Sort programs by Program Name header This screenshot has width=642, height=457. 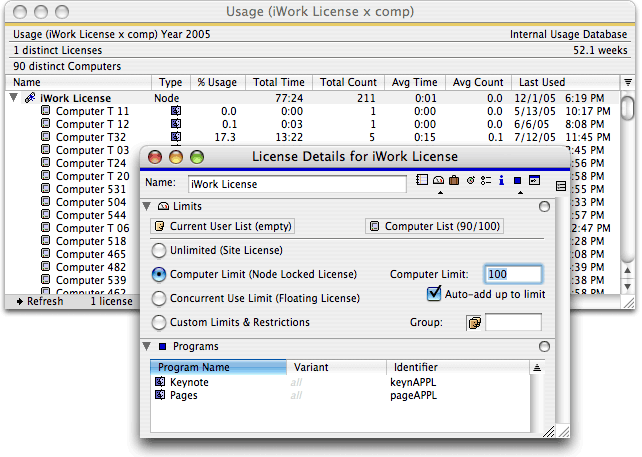coord(218,367)
